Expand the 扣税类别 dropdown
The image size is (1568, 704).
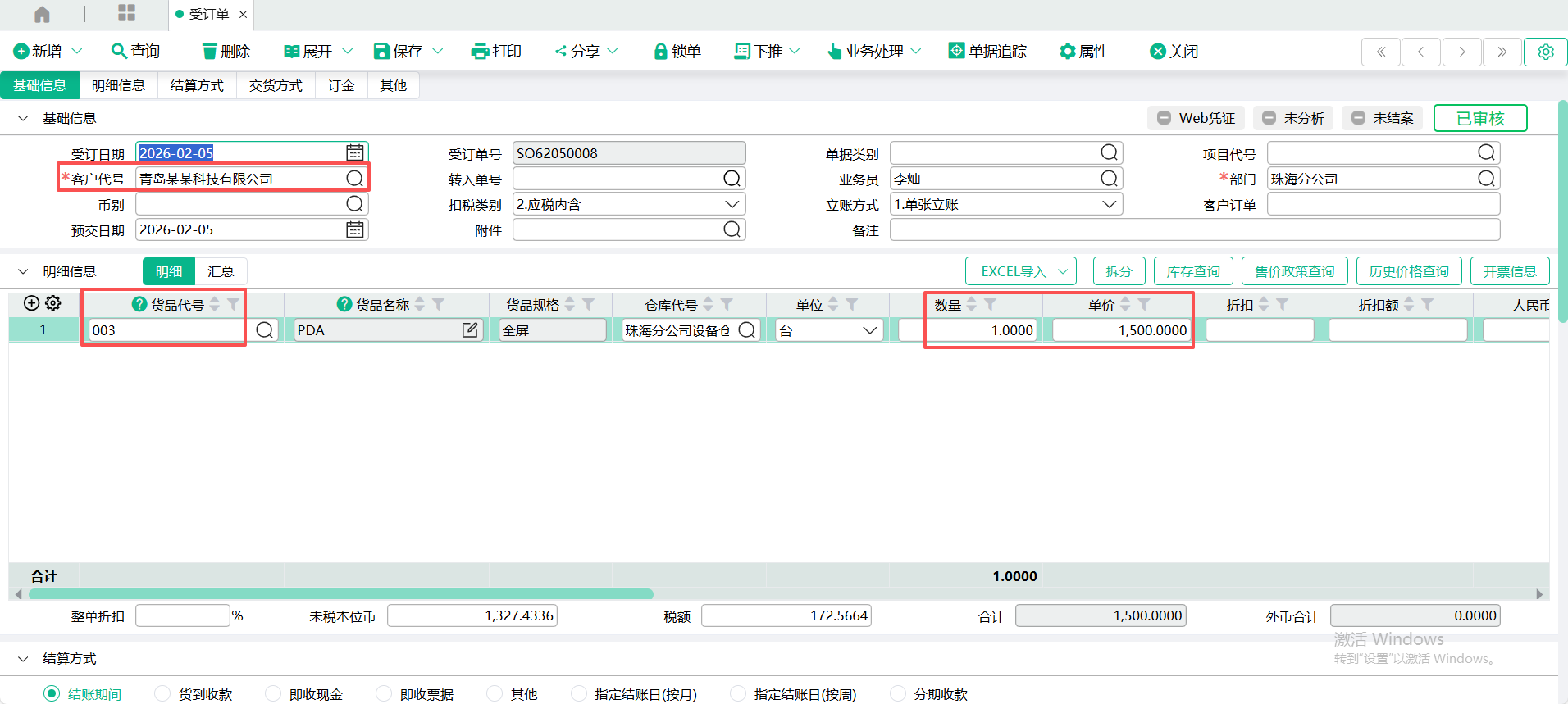coord(732,204)
